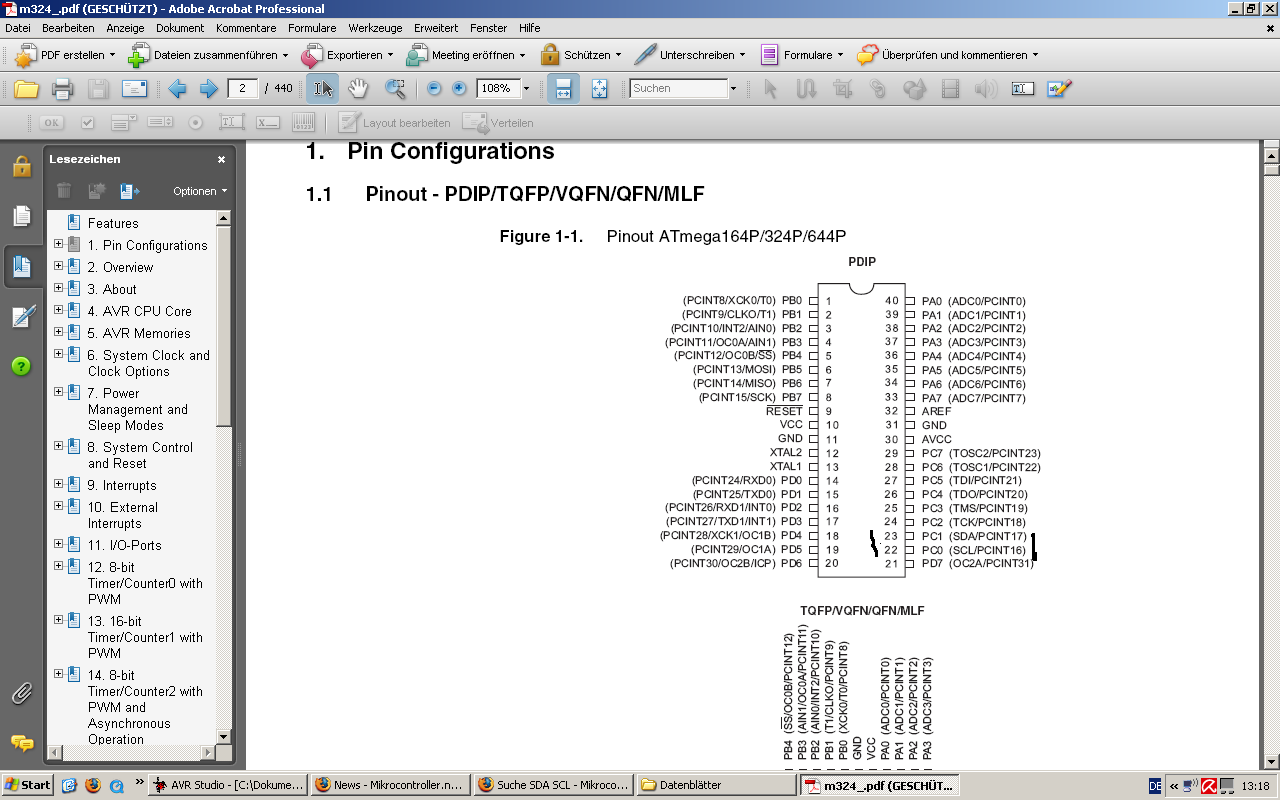The height and width of the screenshot is (800, 1280).
Task: Jump to '5. AVR Memories' bookmark
Action: click(x=138, y=333)
